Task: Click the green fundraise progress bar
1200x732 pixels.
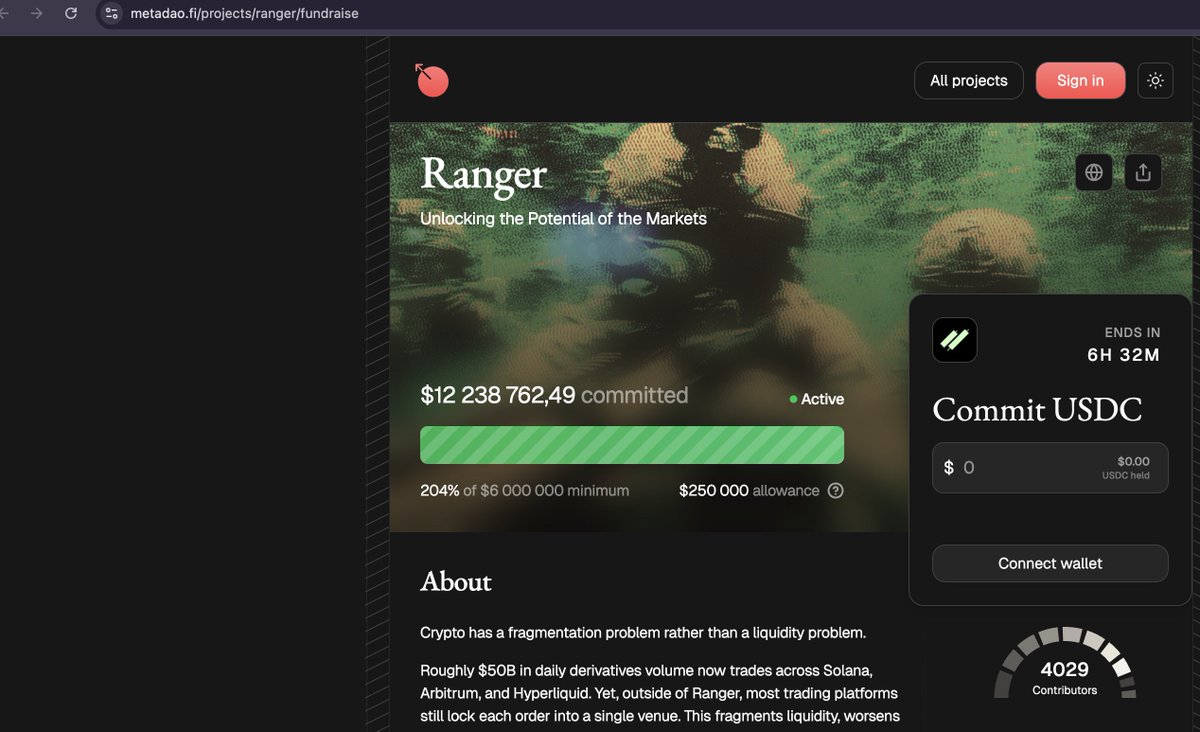Action: click(632, 445)
